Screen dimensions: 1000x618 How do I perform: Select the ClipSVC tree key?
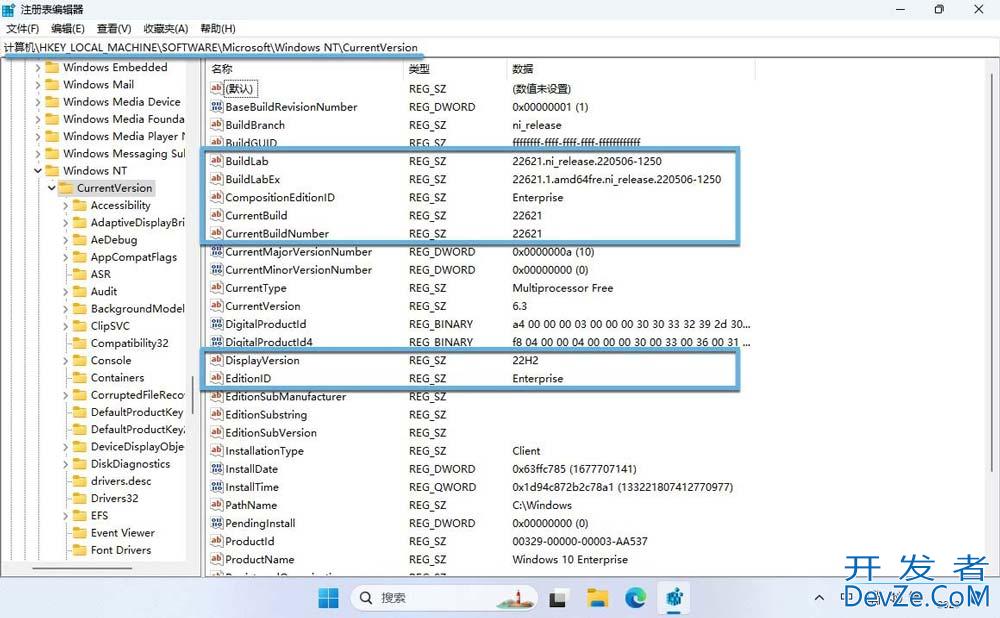(x=110, y=326)
